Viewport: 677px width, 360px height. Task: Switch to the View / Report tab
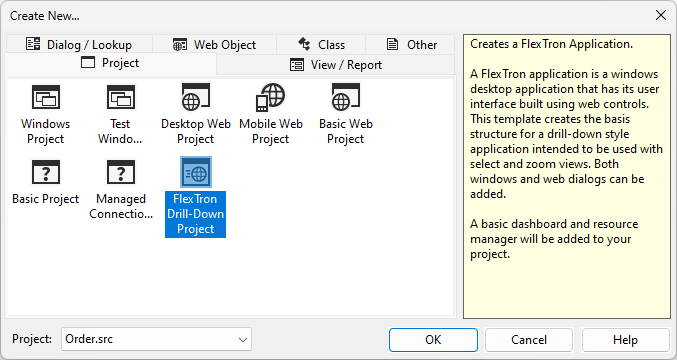[x=335, y=65]
